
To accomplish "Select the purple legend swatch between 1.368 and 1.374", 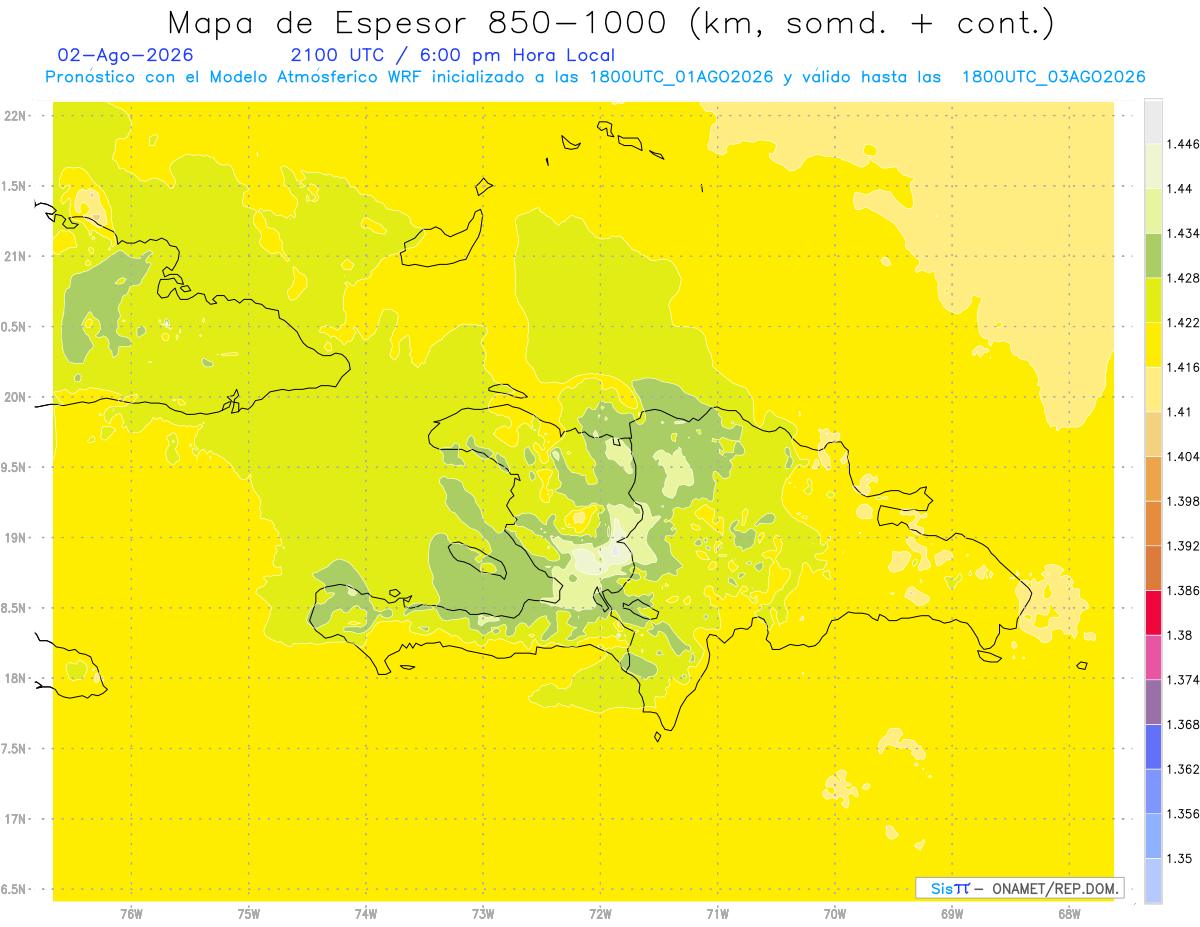I will (1153, 702).
